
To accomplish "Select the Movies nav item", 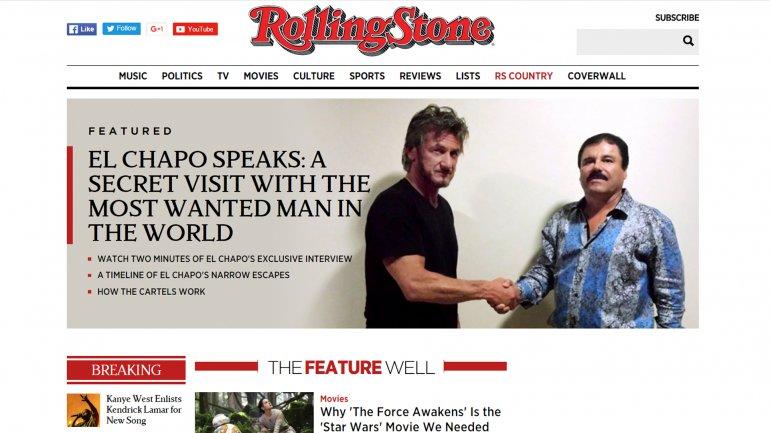I will (261, 76).
